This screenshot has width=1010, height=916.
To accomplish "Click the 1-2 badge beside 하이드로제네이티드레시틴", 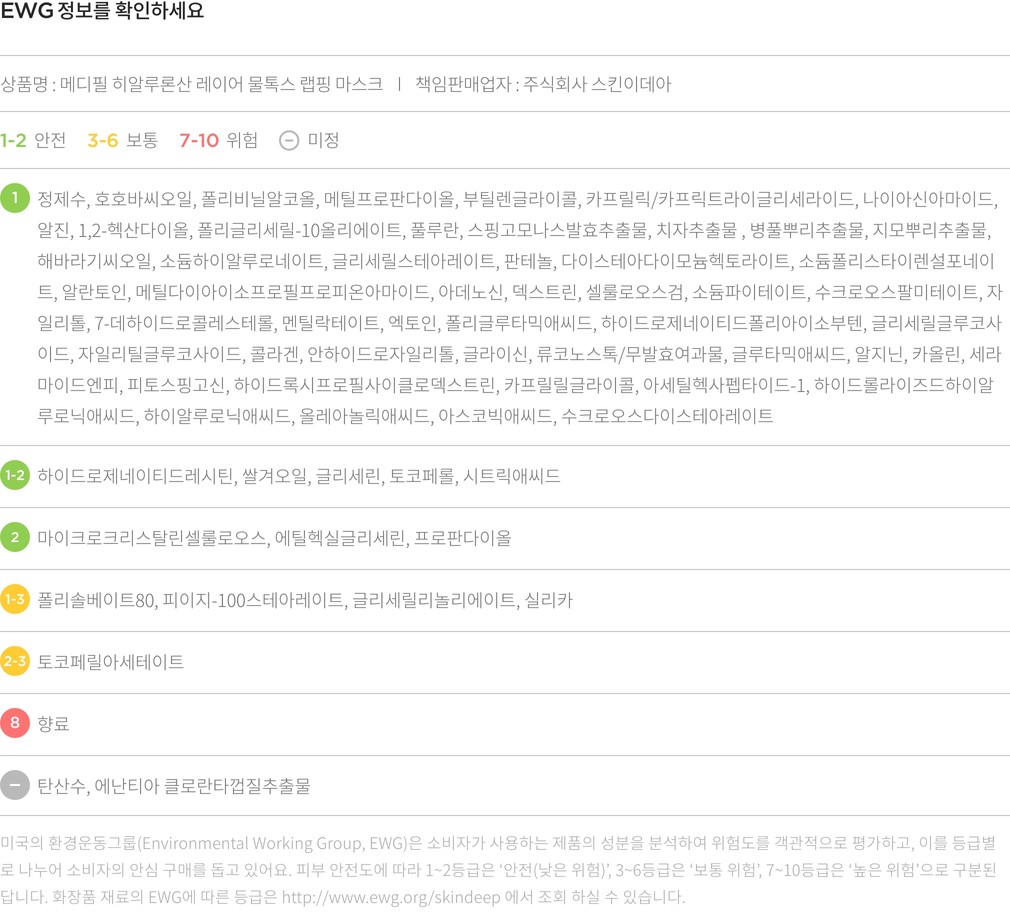I will click(15, 476).
